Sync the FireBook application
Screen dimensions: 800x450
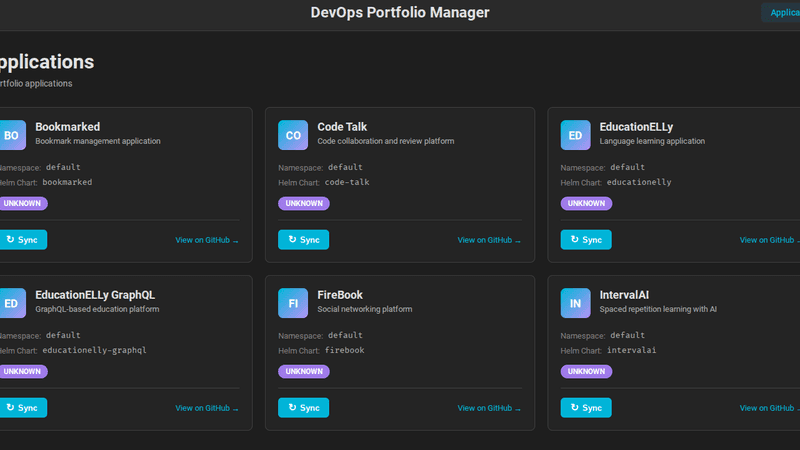[304, 408]
